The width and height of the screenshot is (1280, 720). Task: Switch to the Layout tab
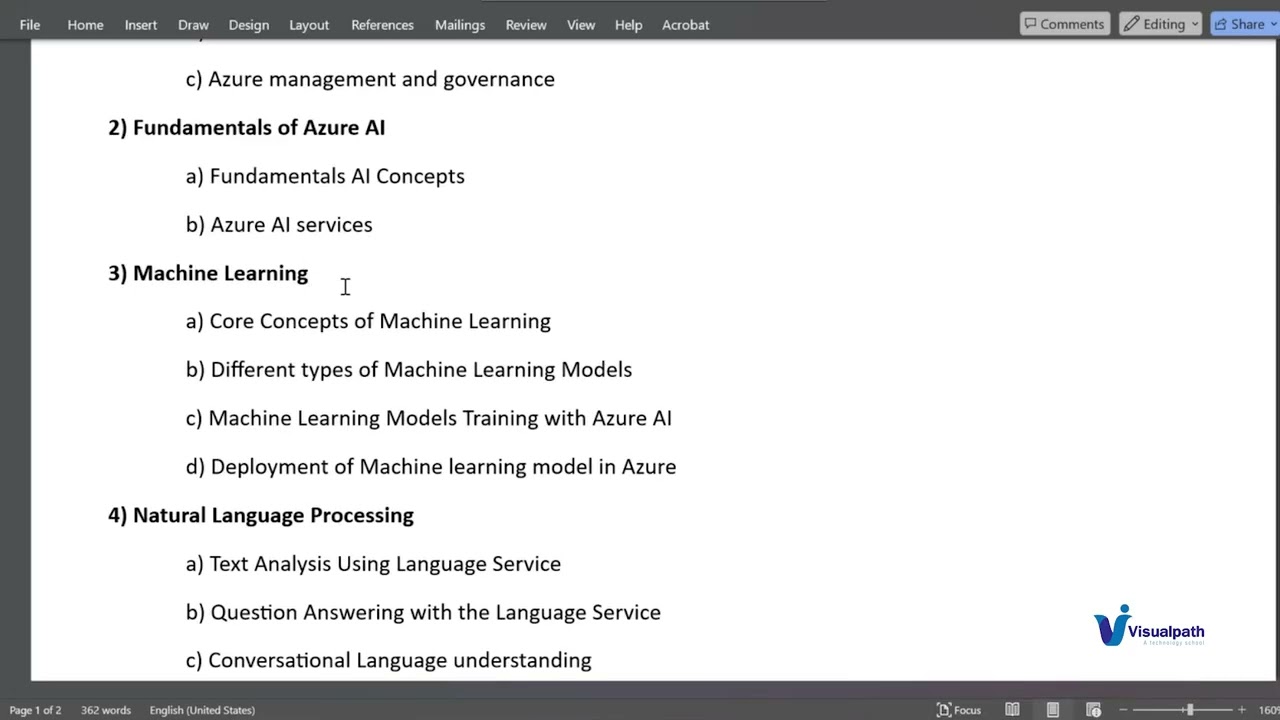pyautogui.click(x=309, y=25)
